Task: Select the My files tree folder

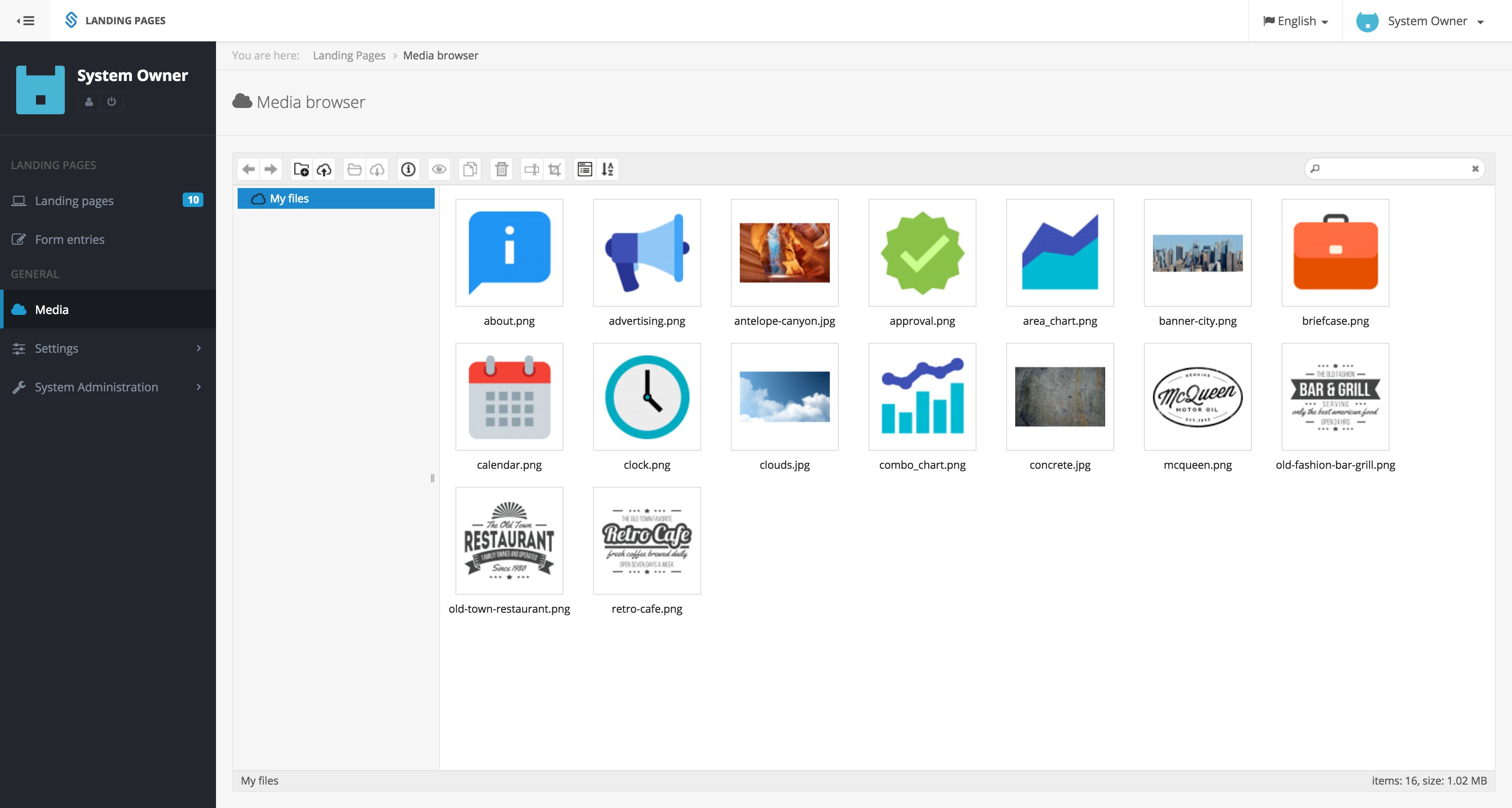Action: pyautogui.click(x=289, y=198)
